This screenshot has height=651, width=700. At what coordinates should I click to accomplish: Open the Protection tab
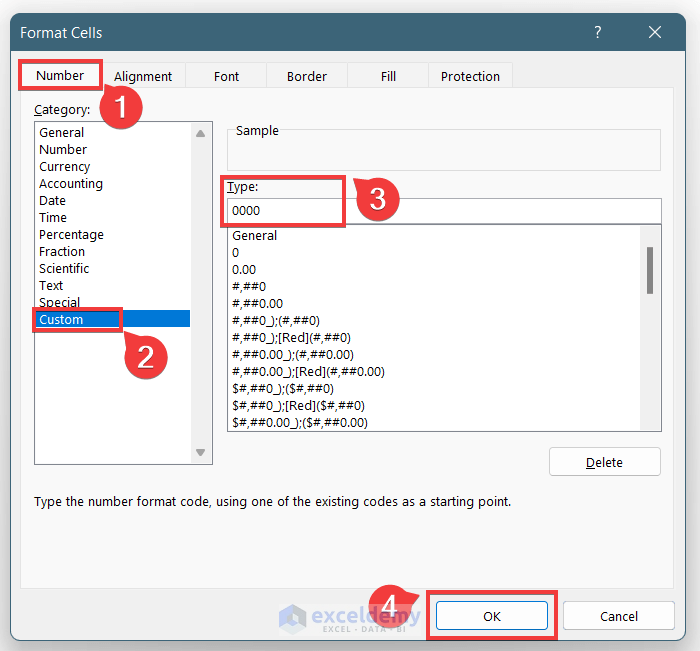471,76
